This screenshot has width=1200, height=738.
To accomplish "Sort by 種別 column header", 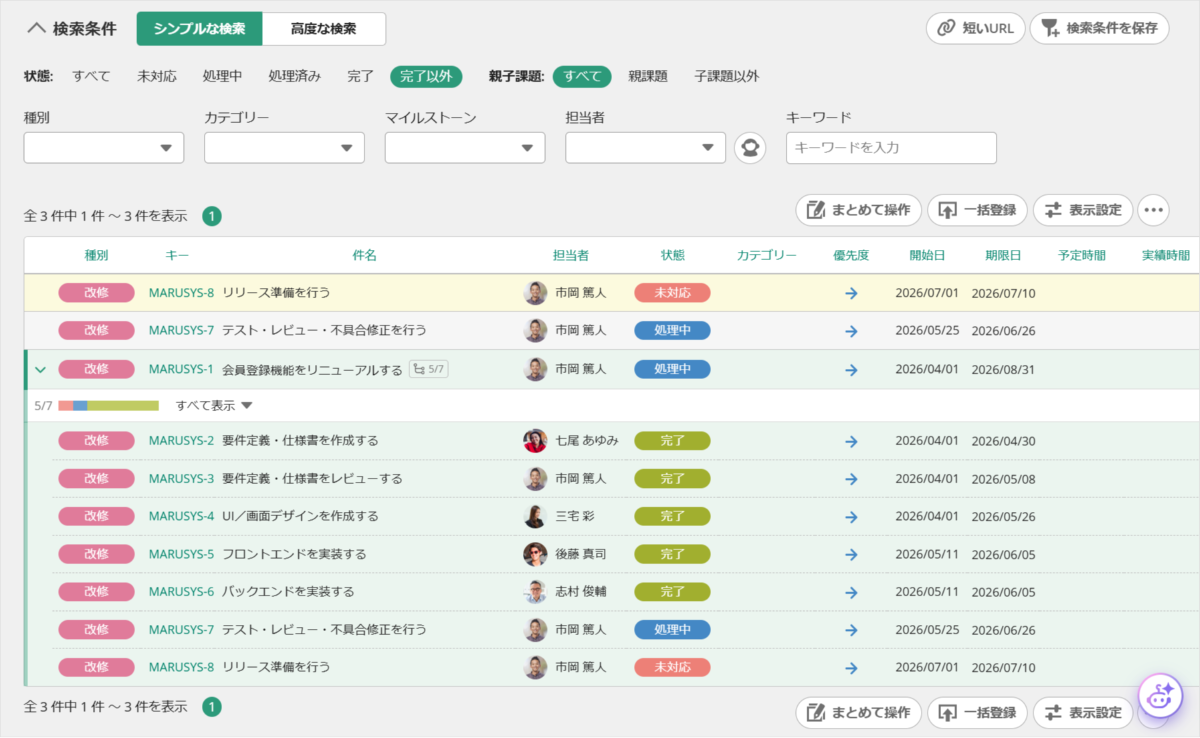I will (x=96, y=255).
